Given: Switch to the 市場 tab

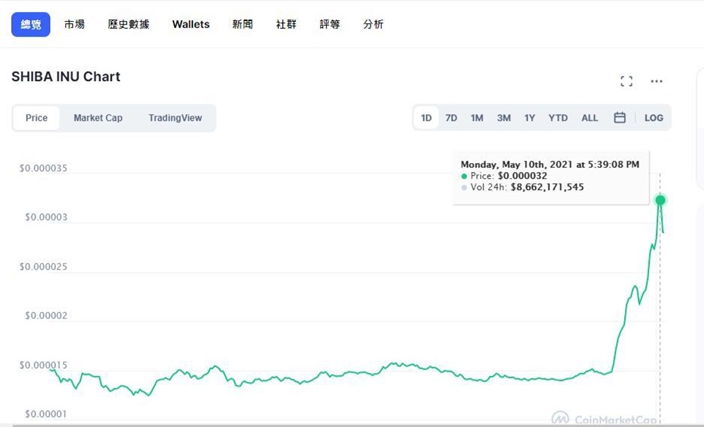Looking at the screenshot, I should click(74, 24).
